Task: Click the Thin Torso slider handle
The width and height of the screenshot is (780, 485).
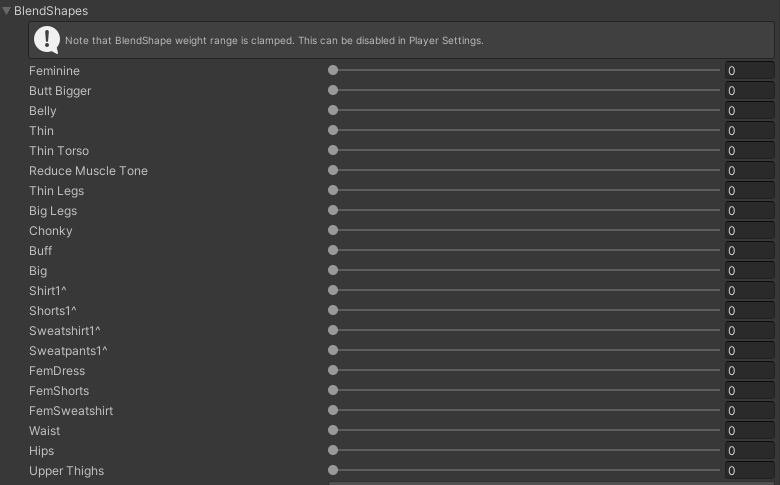Action: pos(333,151)
